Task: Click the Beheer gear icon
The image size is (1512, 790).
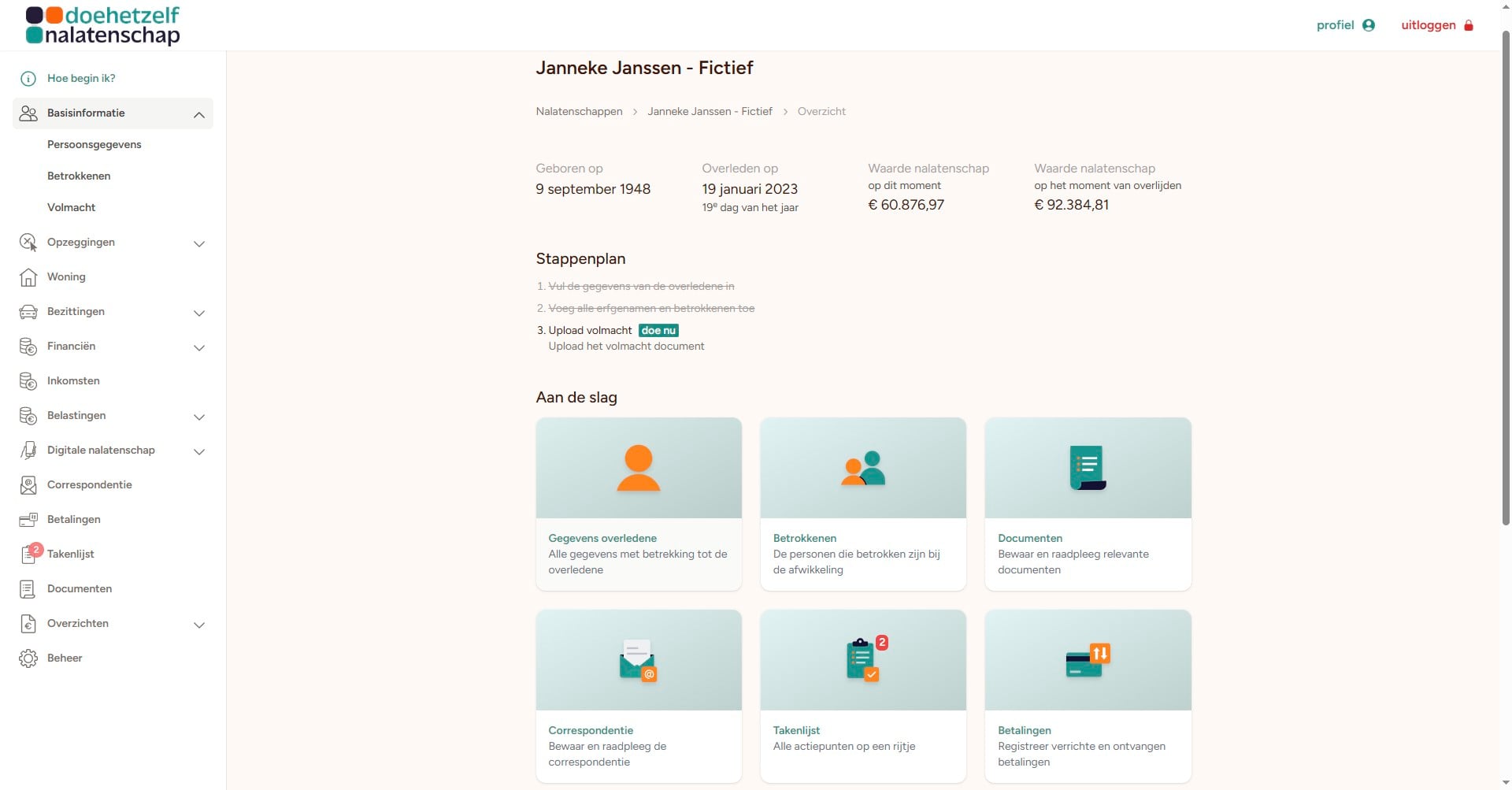Action: pyautogui.click(x=28, y=658)
